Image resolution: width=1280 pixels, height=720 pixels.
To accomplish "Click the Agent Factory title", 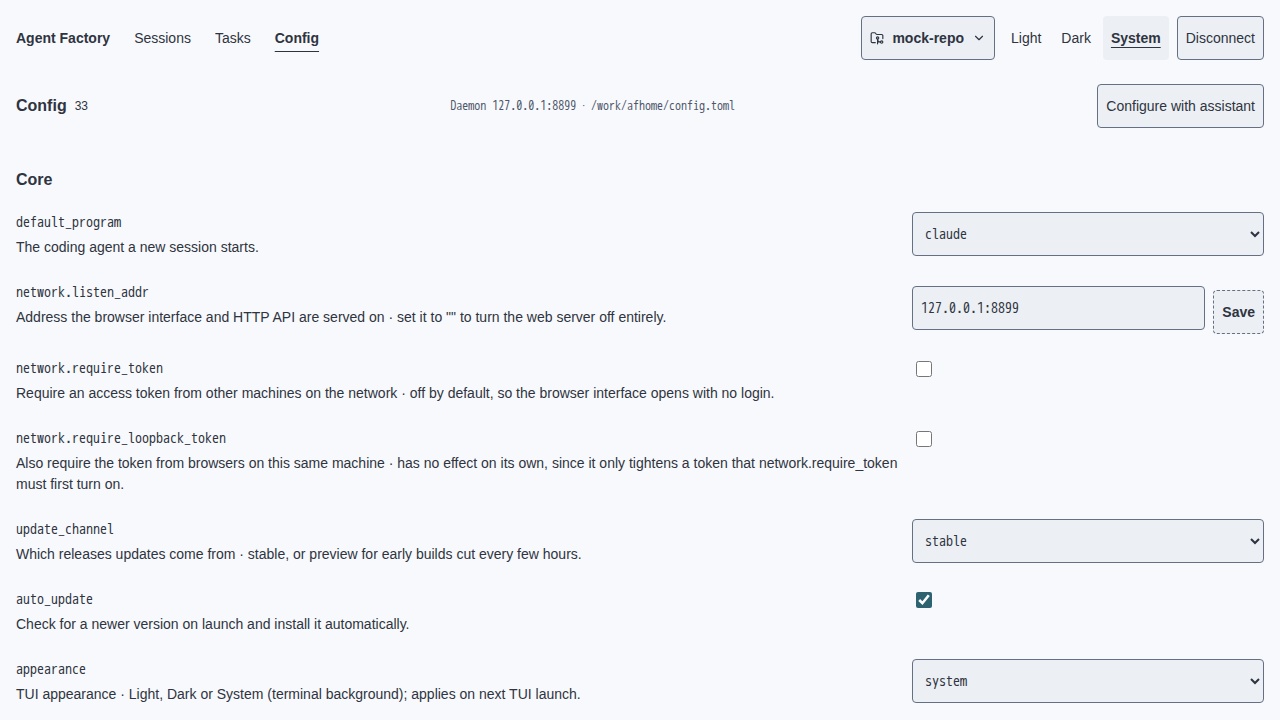I will coord(63,38).
